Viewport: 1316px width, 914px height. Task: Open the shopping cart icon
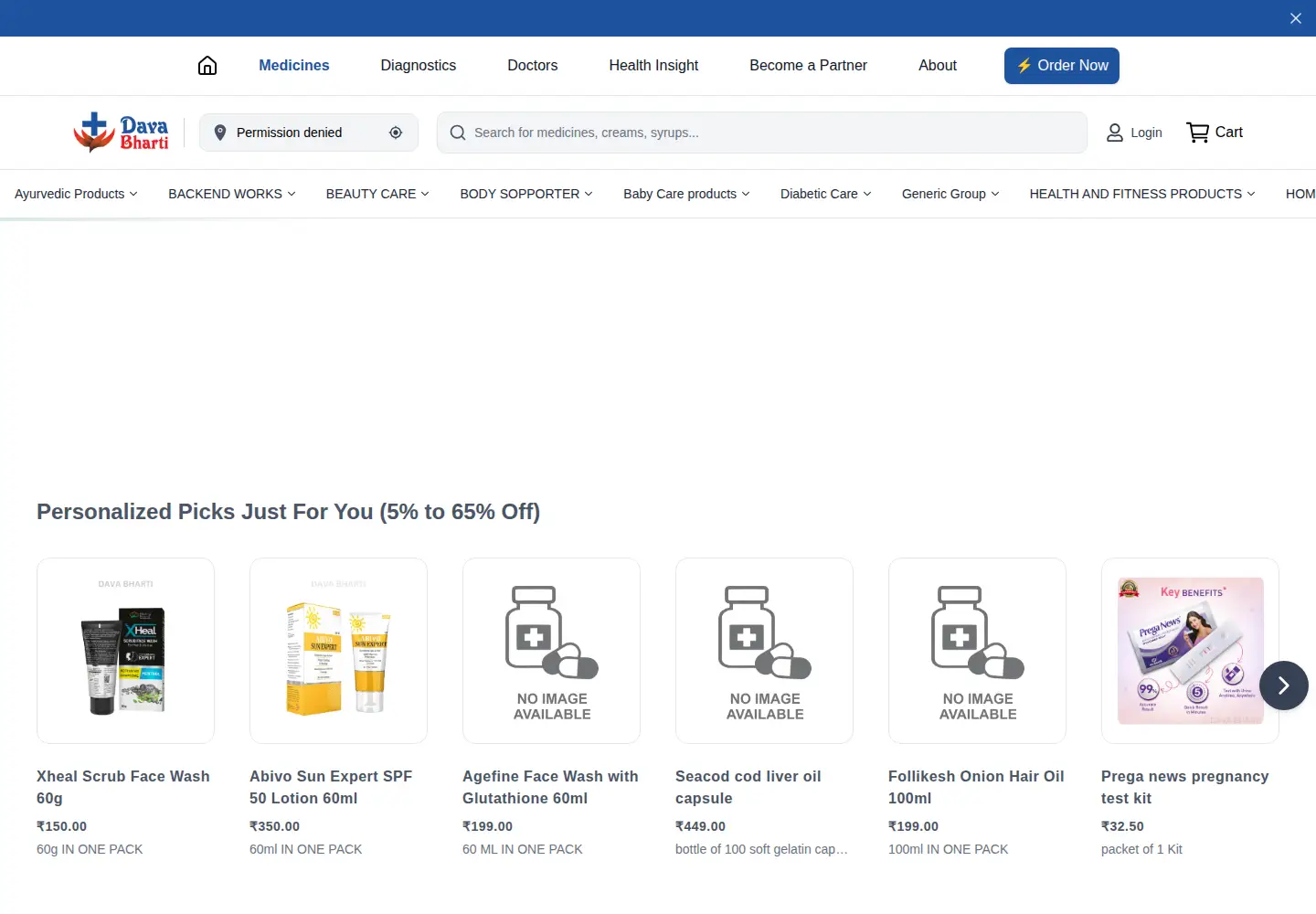click(1197, 133)
